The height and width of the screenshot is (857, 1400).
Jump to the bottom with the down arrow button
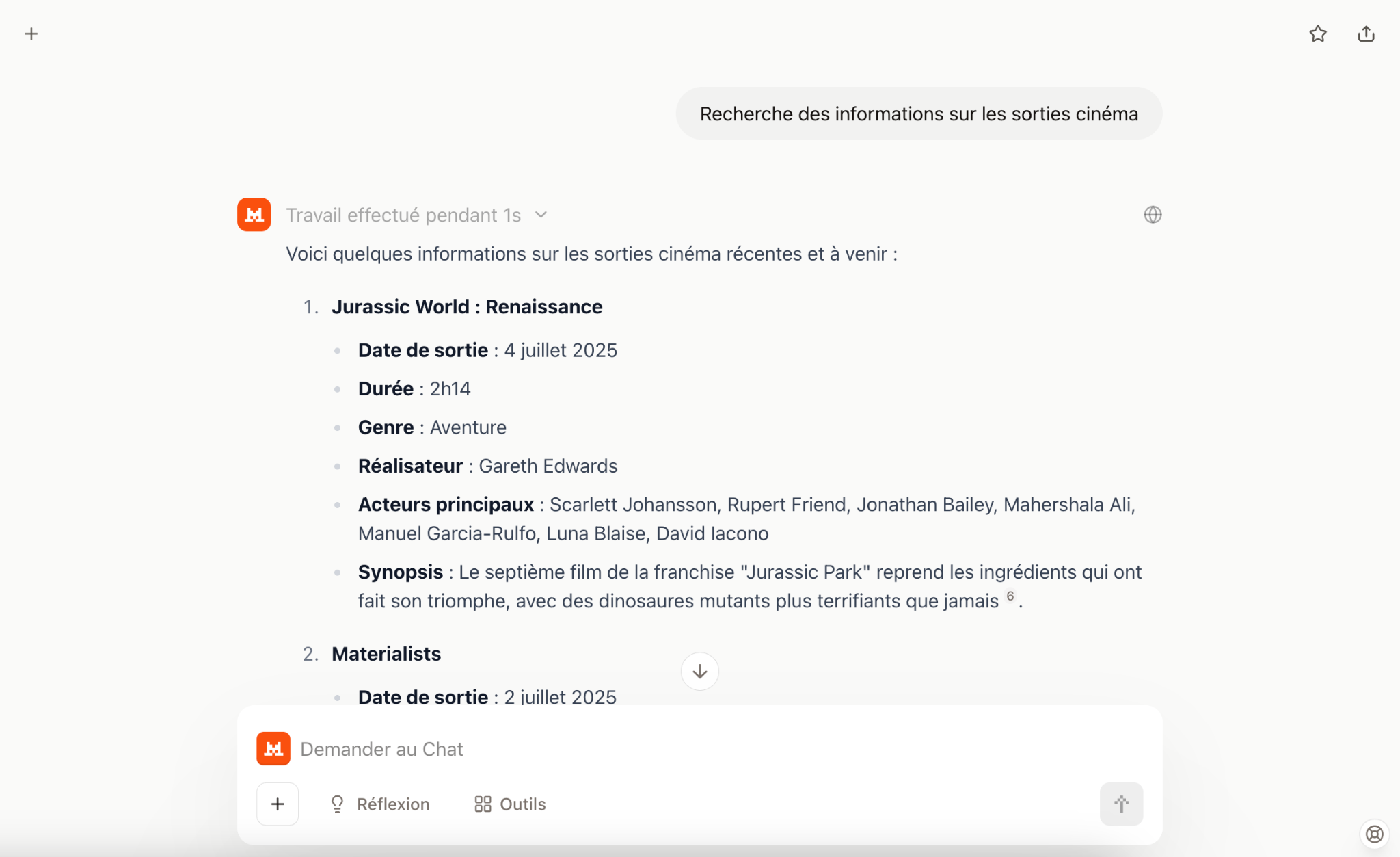coord(699,671)
